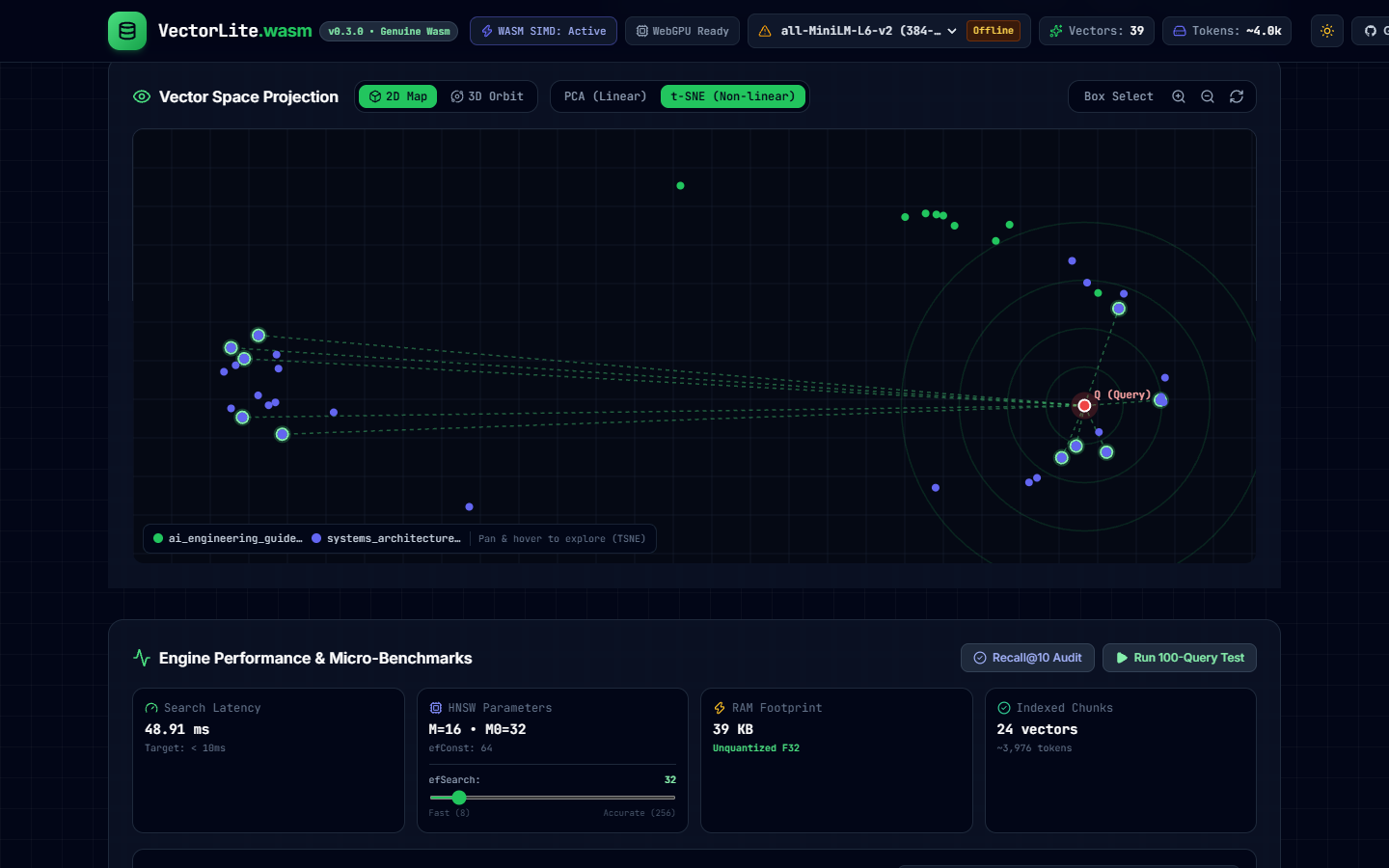Toggle light theme with sun icon
The width and height of the screenshot is (1389, 868).
pyautogui.click(x=1327, y=31)
